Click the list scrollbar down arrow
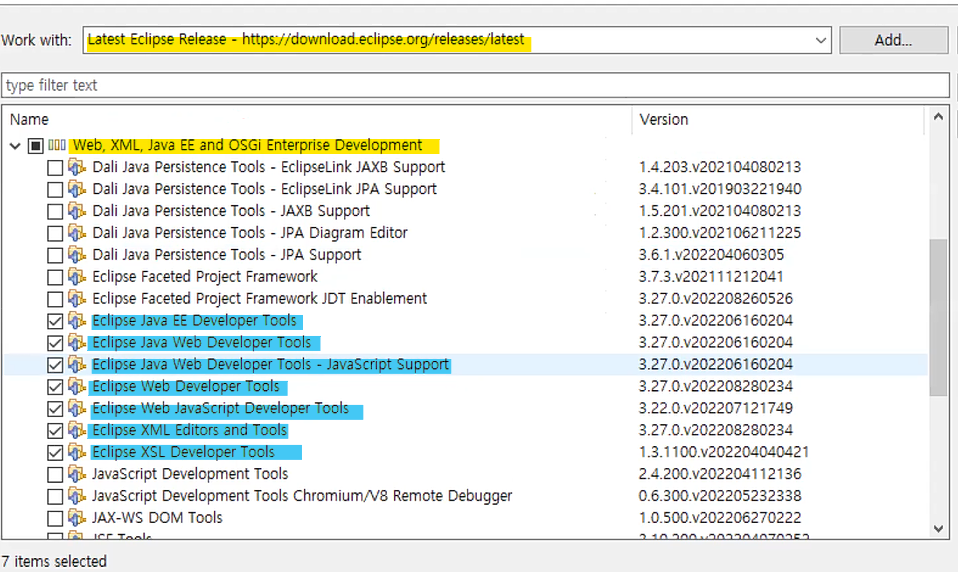Viewport: 958px width, 572px height. tap(938, 529)
